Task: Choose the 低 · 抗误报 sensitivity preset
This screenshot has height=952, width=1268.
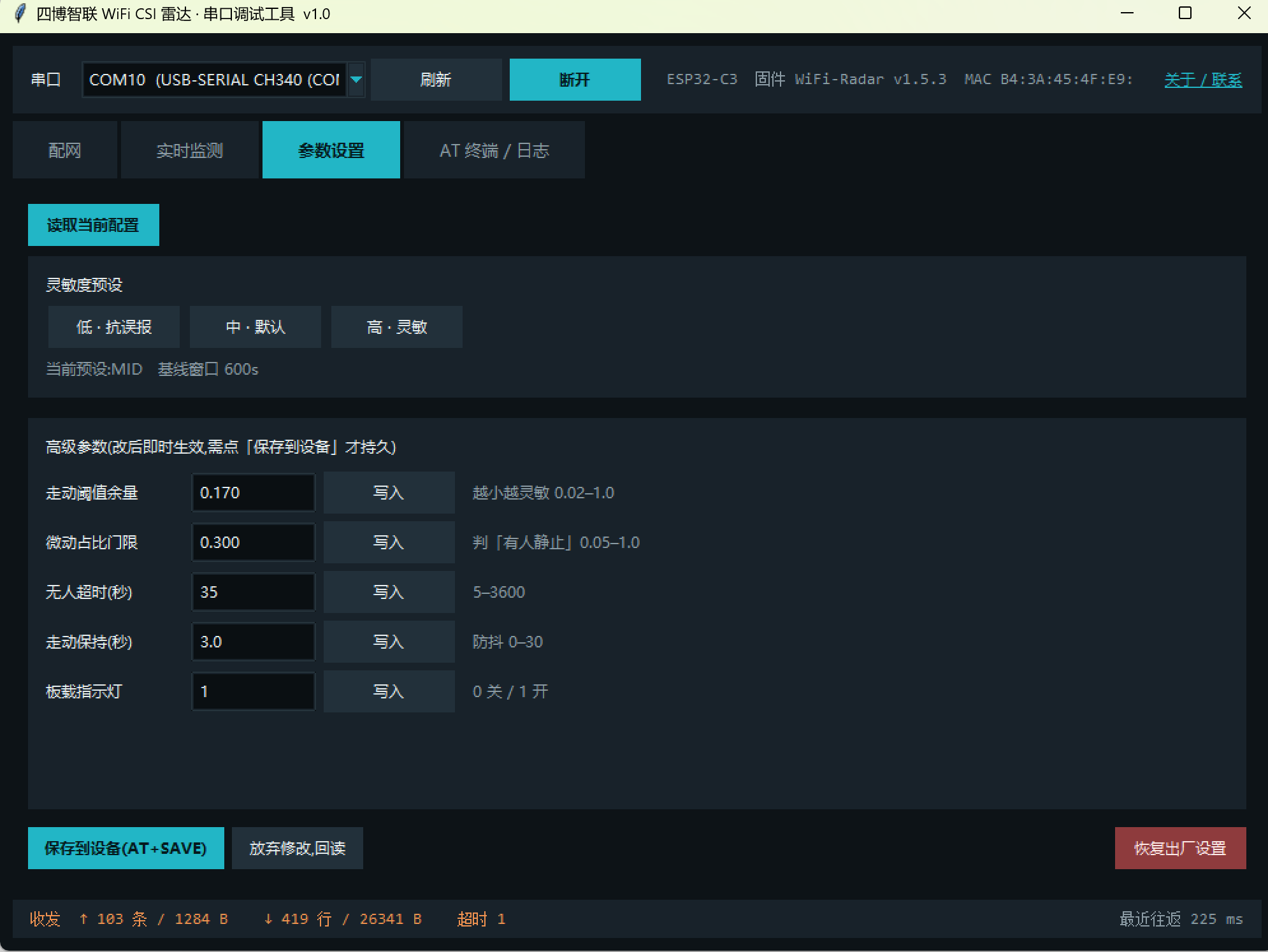Action: 113,327
